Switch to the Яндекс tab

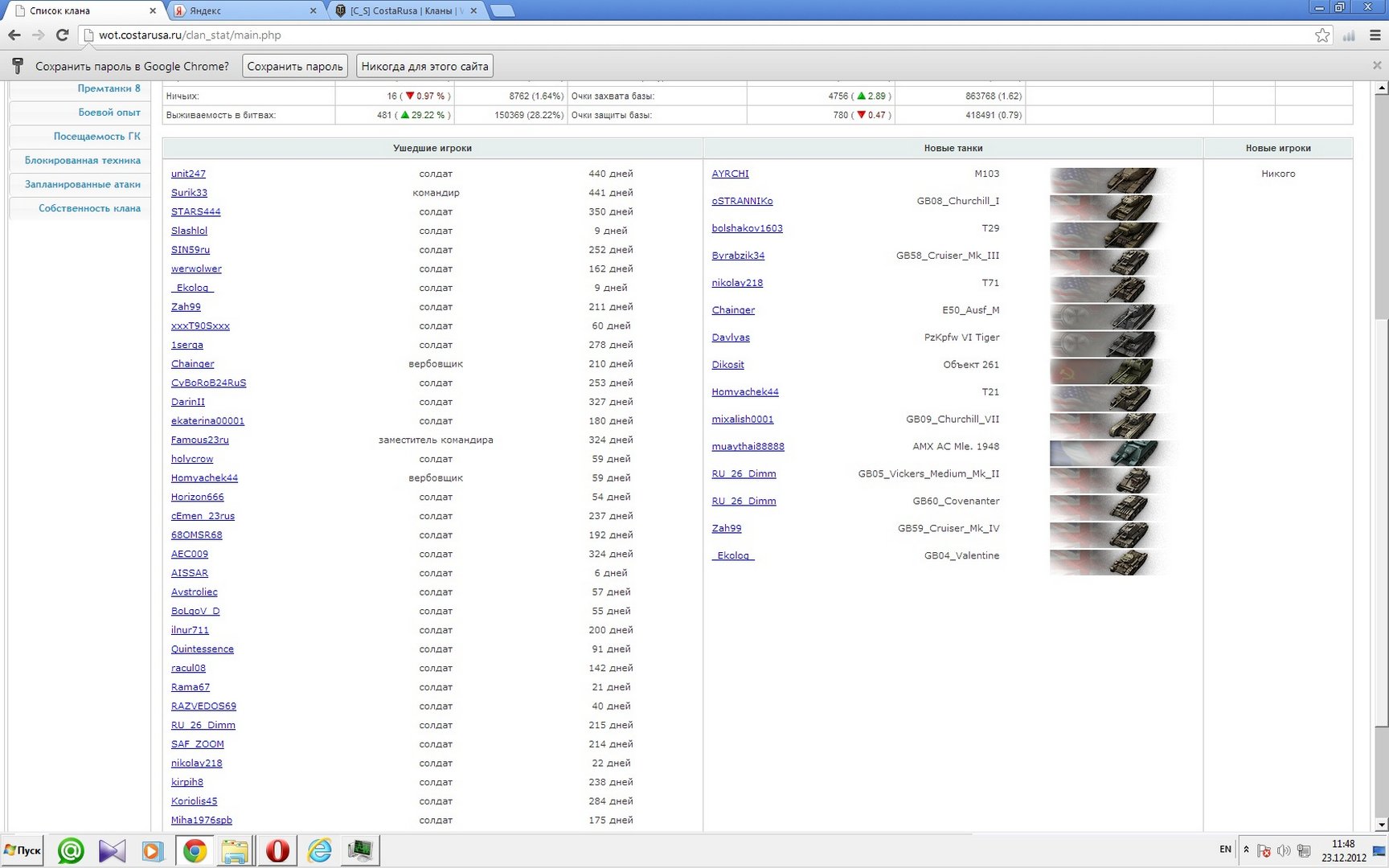pyautogui.click(x=245, y=10)
